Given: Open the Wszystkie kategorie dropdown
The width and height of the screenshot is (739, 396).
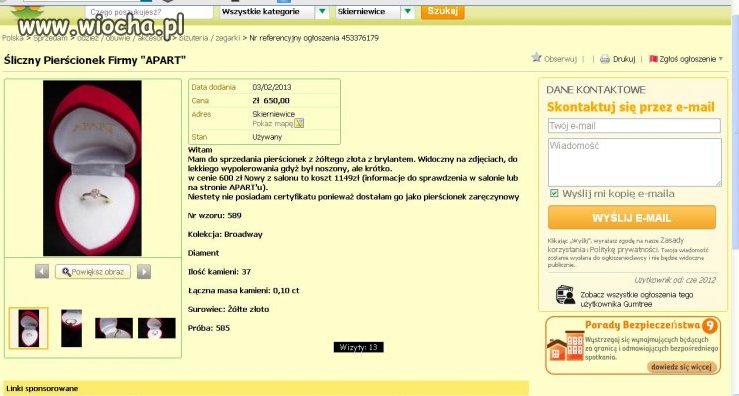Looking at the screenshot, I should [275, 12].
